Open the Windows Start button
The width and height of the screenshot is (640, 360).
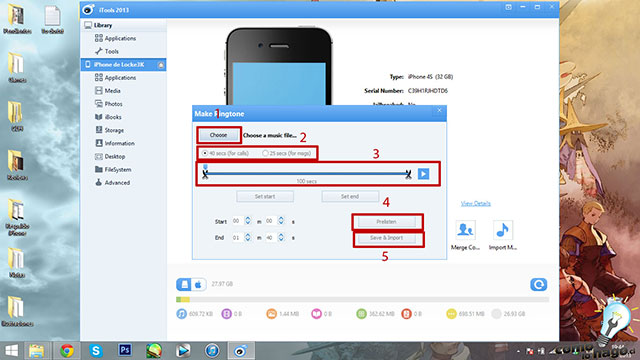point(11,351)
